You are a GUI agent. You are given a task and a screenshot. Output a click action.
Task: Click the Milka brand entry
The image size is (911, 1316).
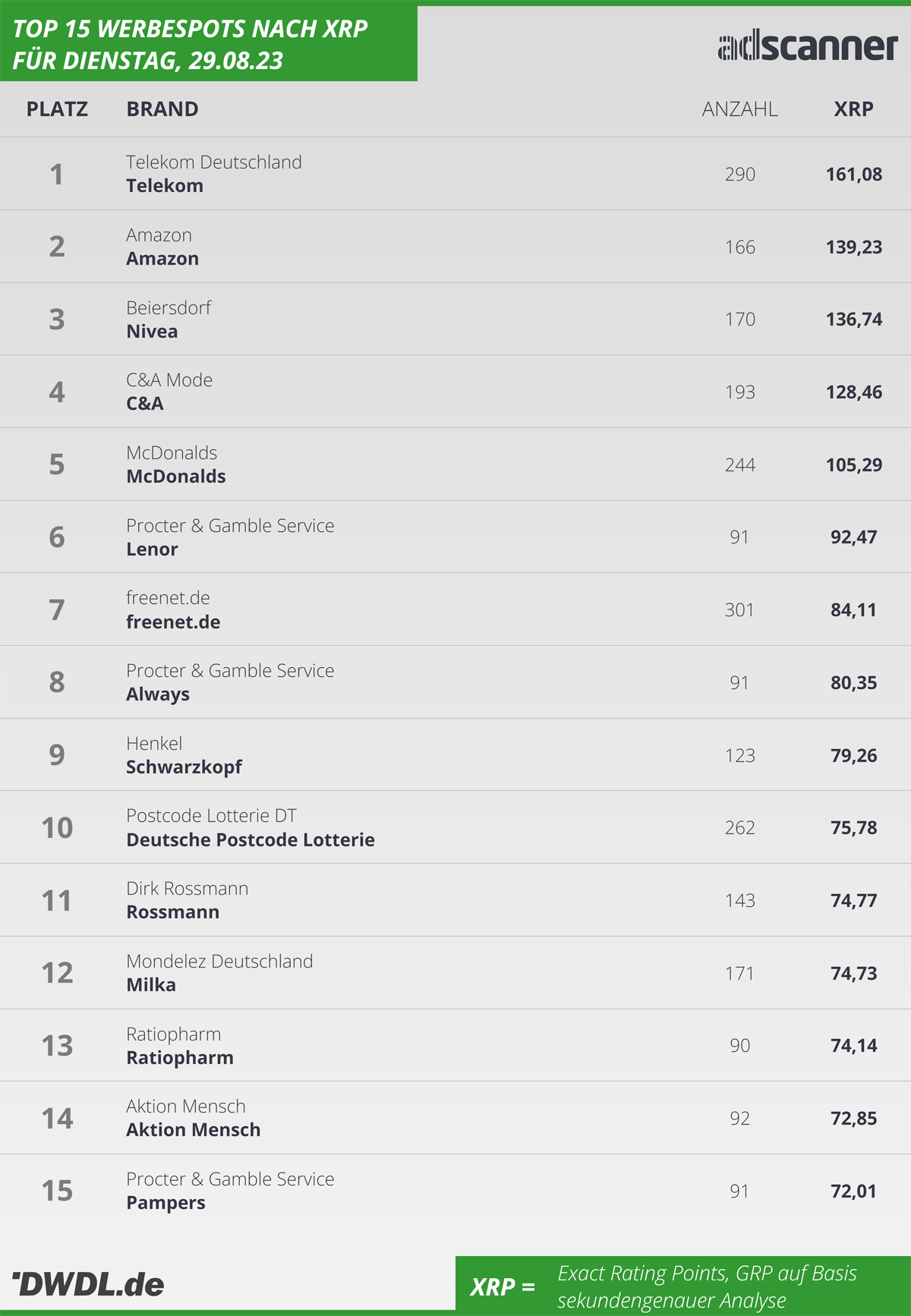click(151, 985)
